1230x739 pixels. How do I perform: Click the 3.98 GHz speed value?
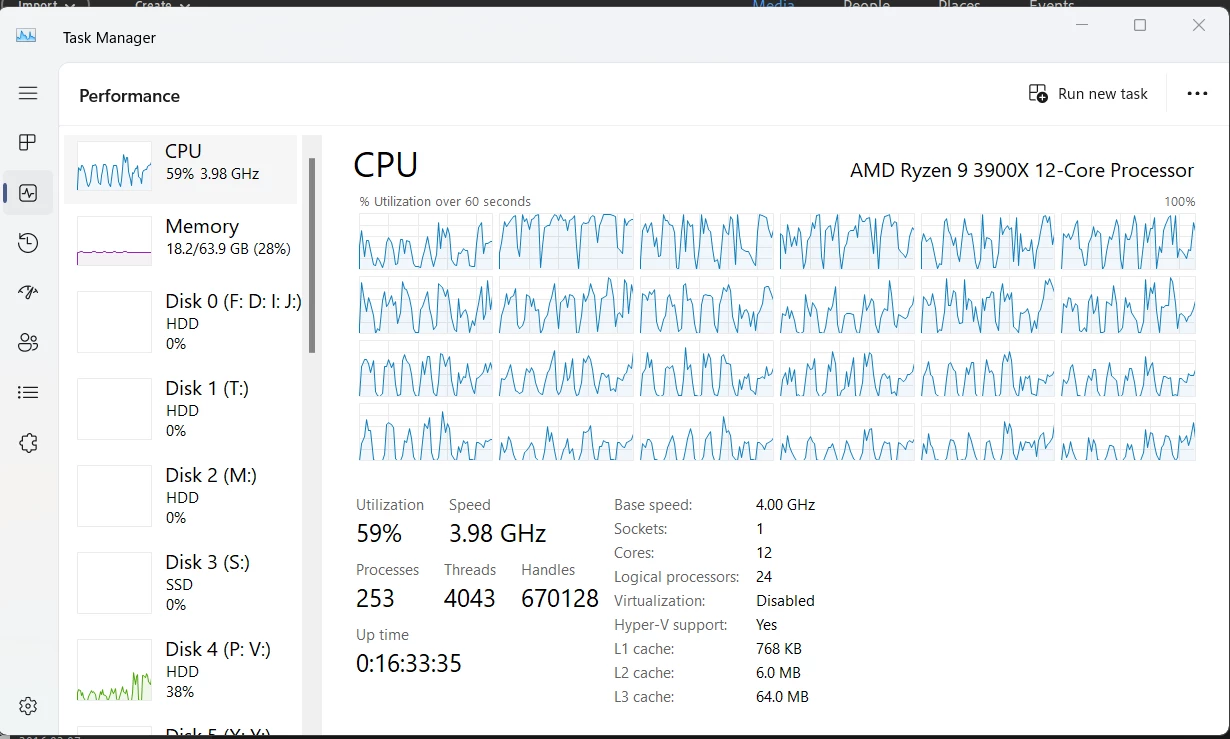pyautogui.click(x=497, y=534)
